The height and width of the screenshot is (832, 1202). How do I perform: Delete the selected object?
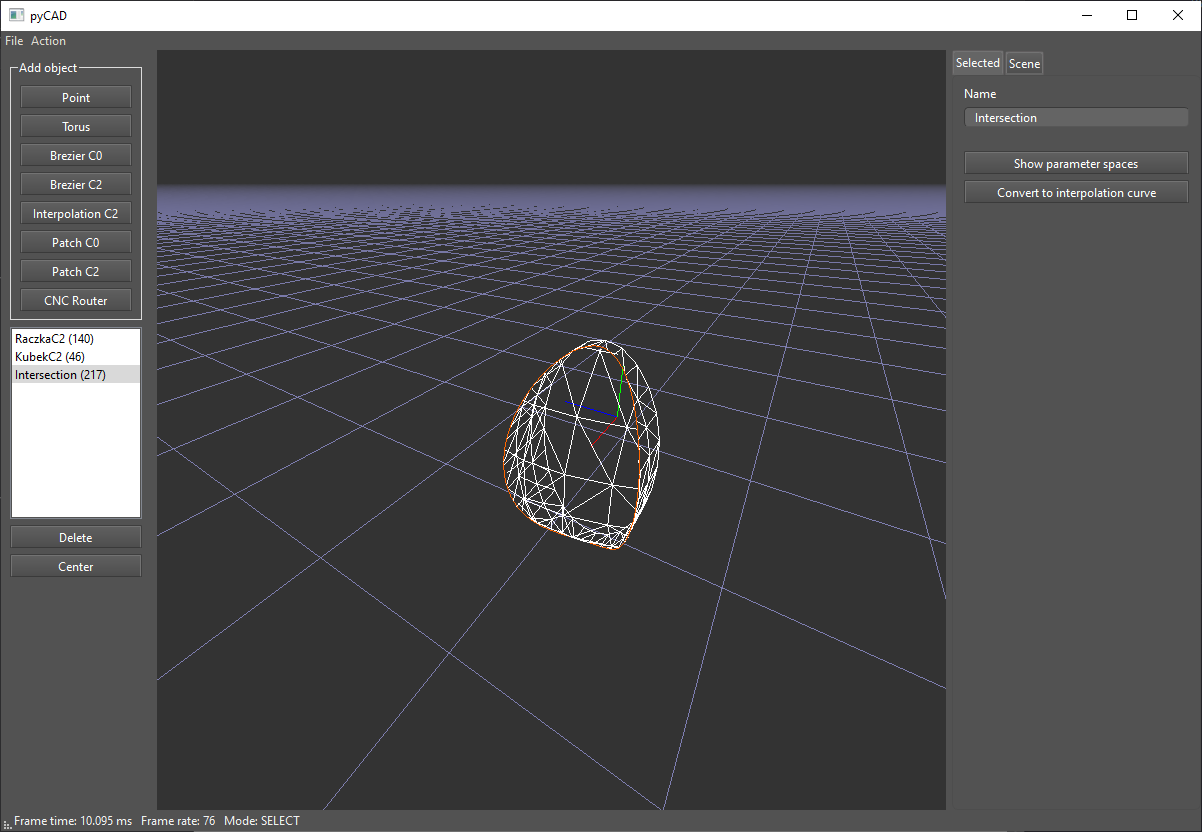pos(75,537)
